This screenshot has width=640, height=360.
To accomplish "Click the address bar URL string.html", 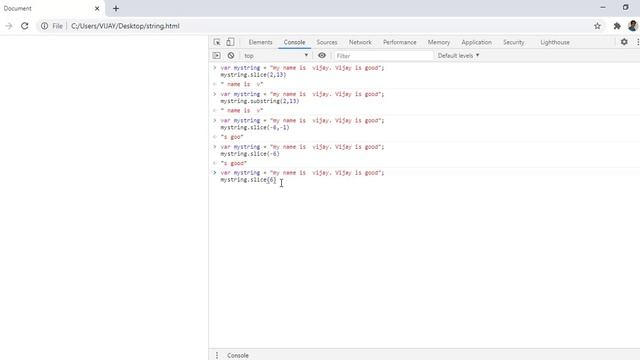I will coord(125,26).
